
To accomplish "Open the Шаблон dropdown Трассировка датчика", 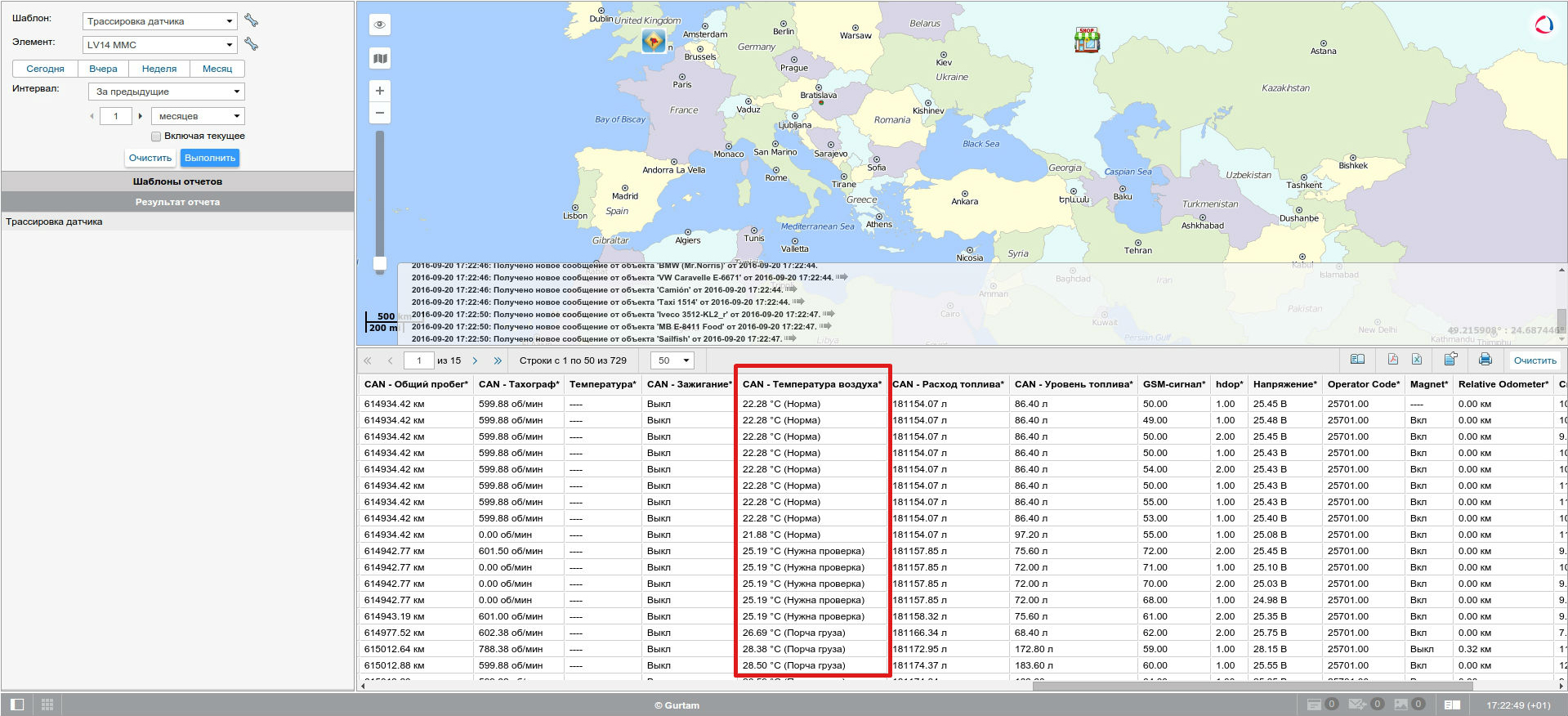I will [159, 21].
